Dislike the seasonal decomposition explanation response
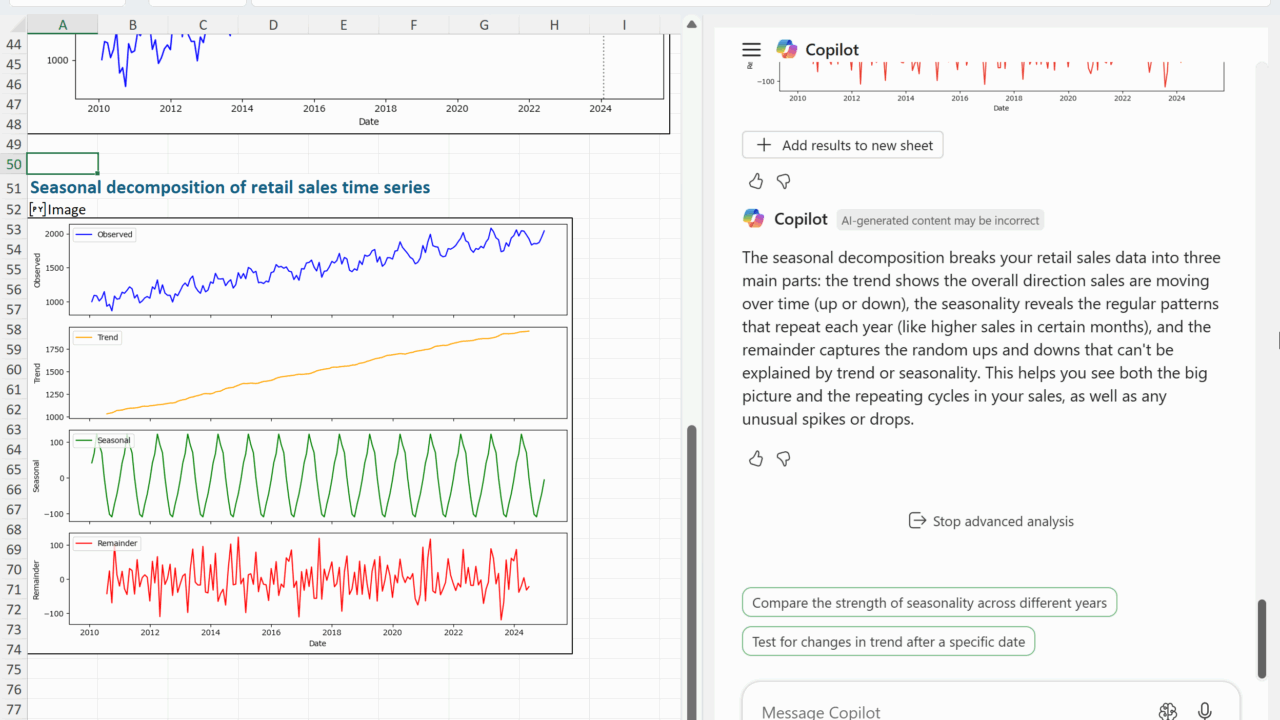 pos(784,458)
